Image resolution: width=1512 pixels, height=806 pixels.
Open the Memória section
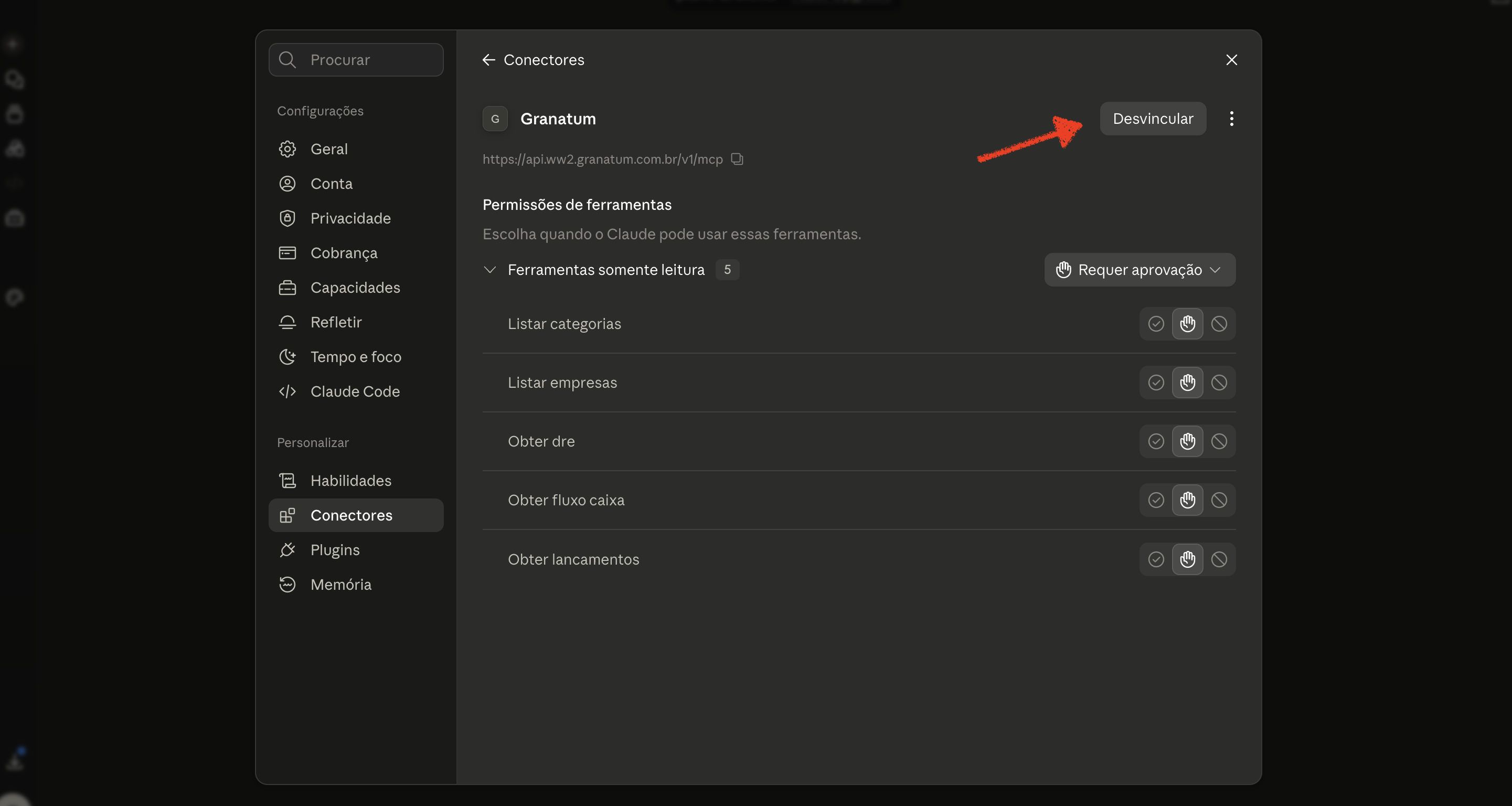[356, 585]
